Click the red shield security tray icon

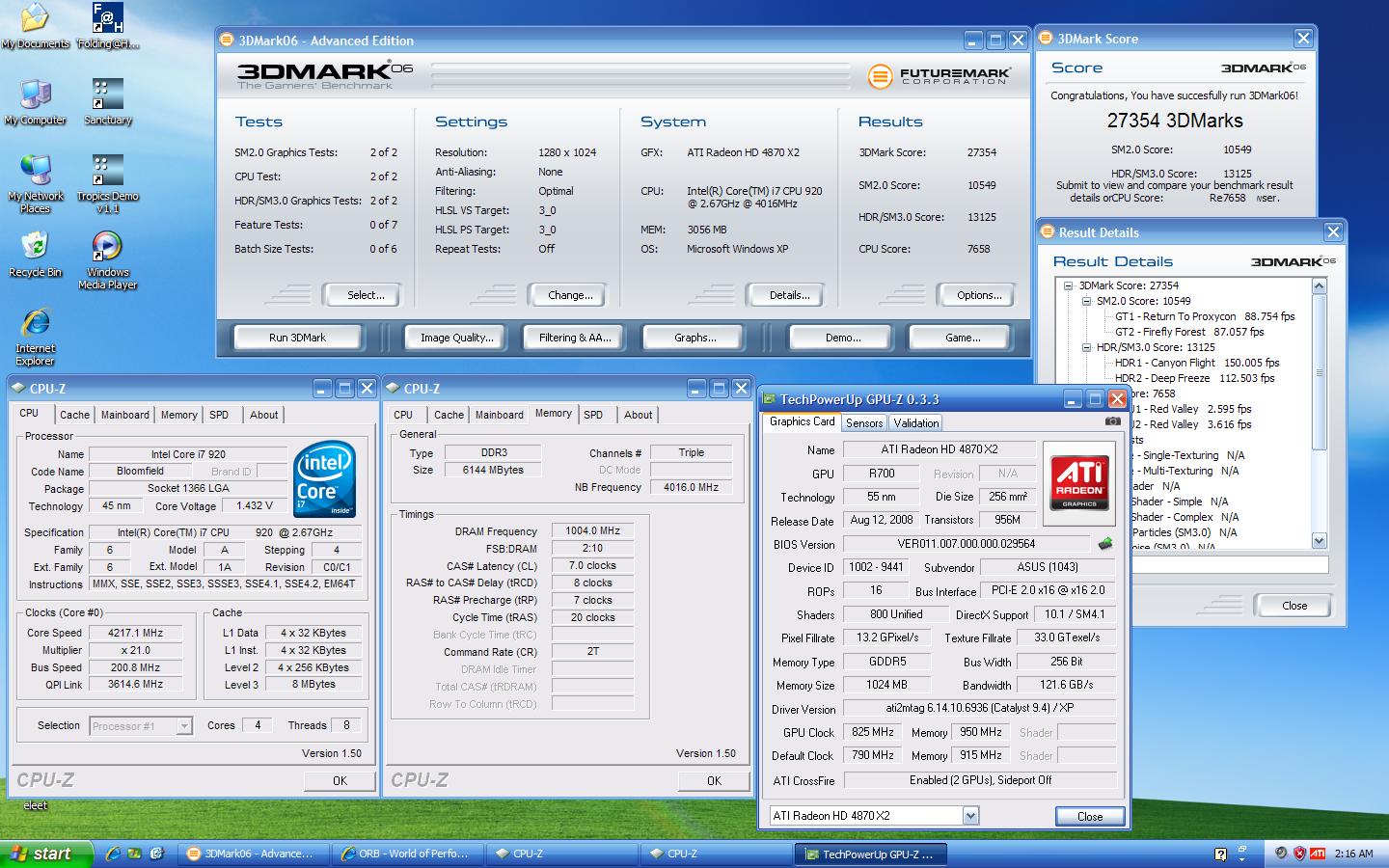pyautogui.click(x=1299, y=854)
